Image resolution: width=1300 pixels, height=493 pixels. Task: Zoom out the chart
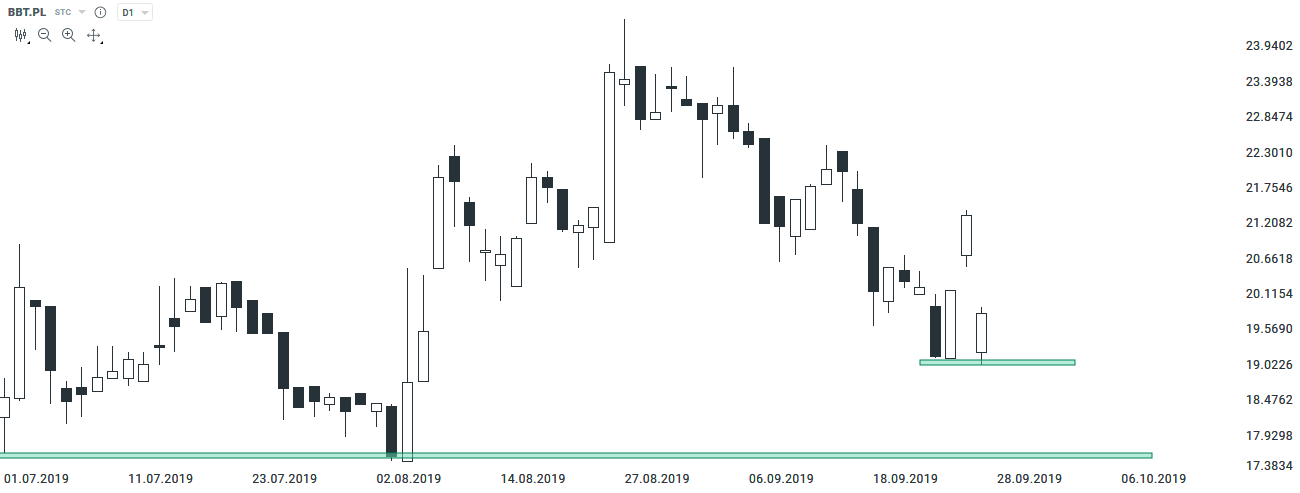click(44, 35)
